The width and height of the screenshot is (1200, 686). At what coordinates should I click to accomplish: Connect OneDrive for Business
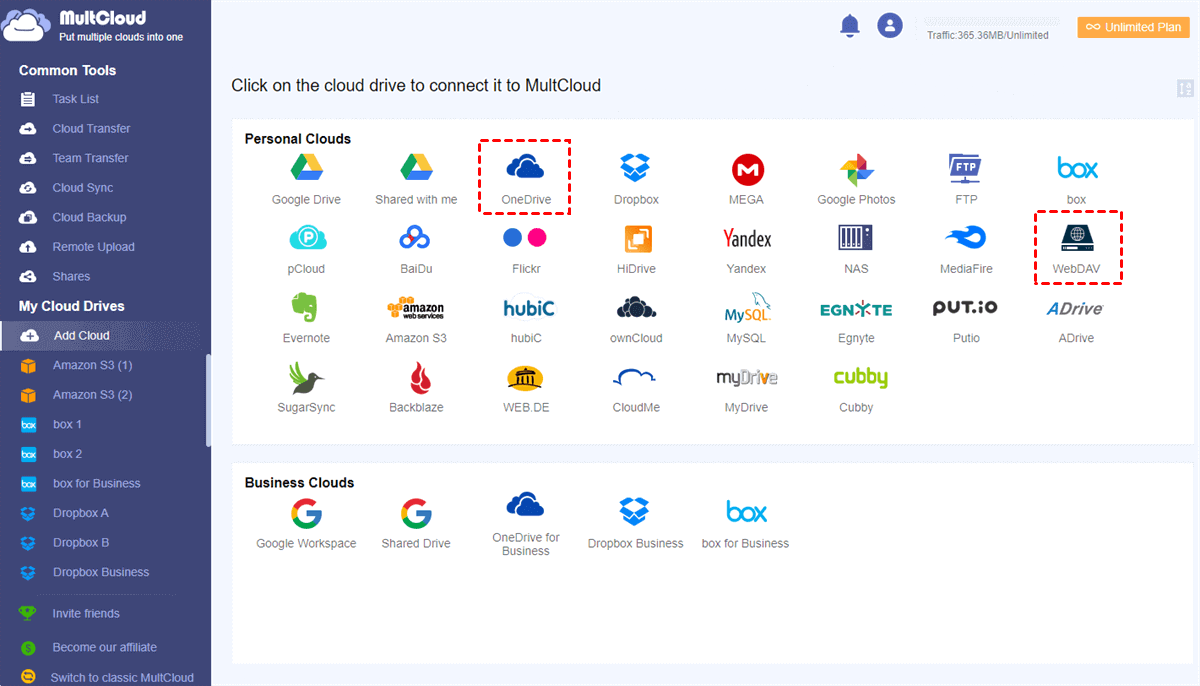pyautogui.click(x=526, y=505)
